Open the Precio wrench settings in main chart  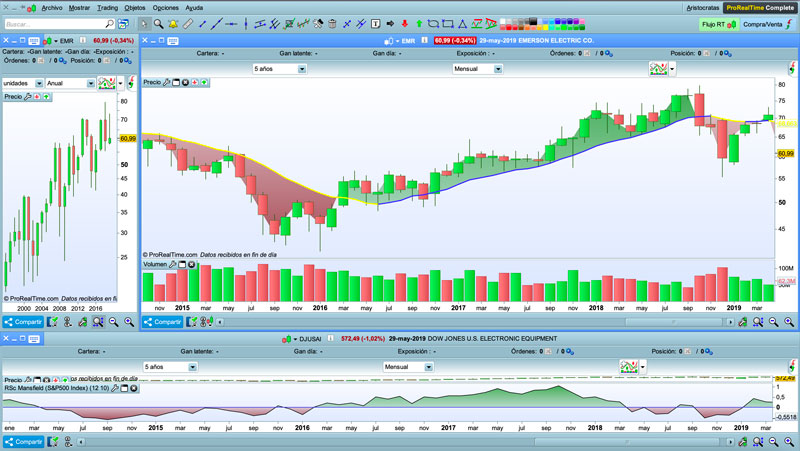click(168, 83)
